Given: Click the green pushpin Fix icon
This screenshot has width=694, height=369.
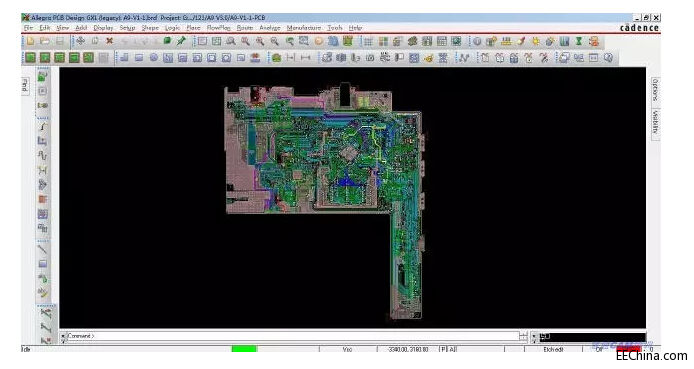Looking at the screenshot, I should tap(181, 42).
